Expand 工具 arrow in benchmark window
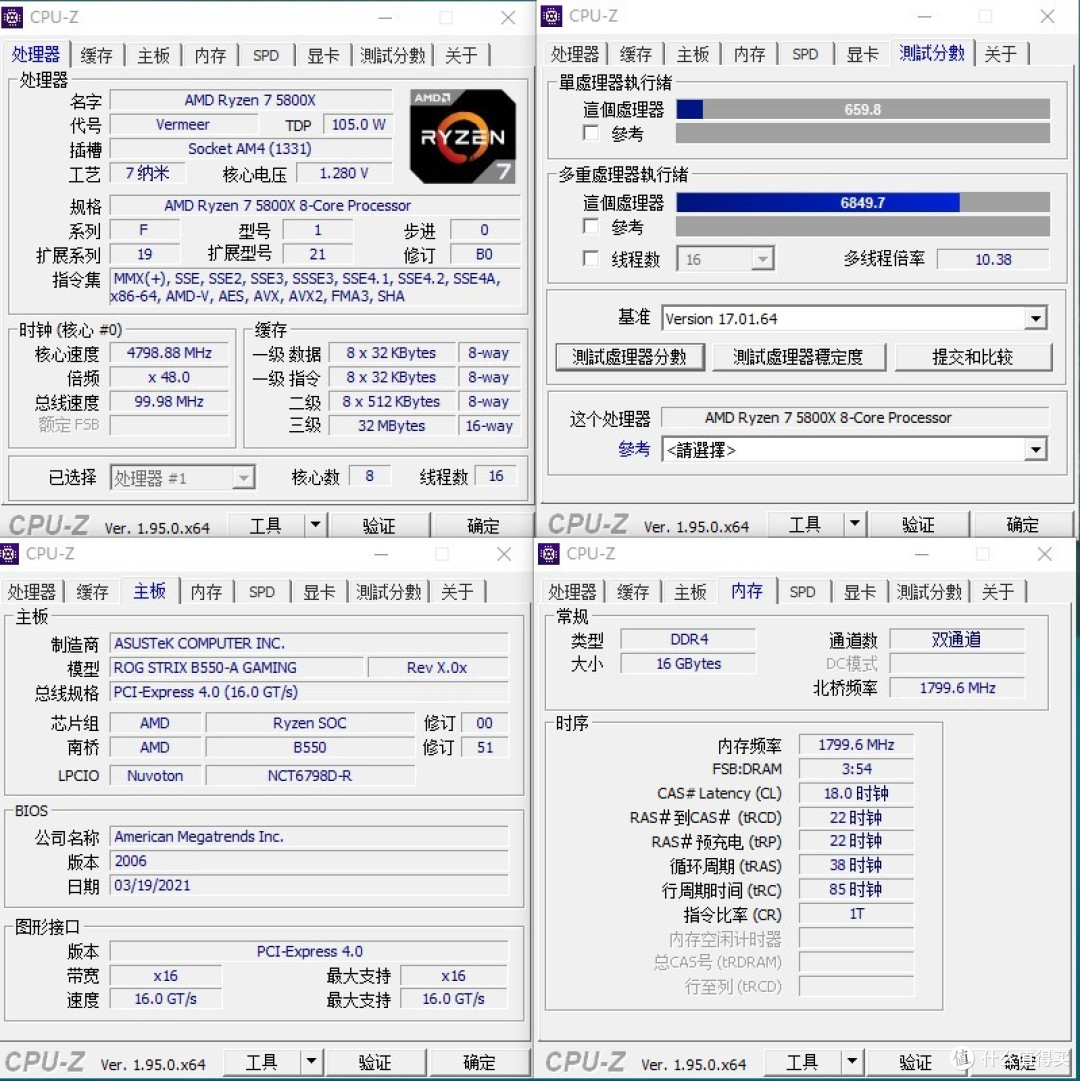Image resolution: width=1080 pixels, height=1081 pixels. (855, 524)
